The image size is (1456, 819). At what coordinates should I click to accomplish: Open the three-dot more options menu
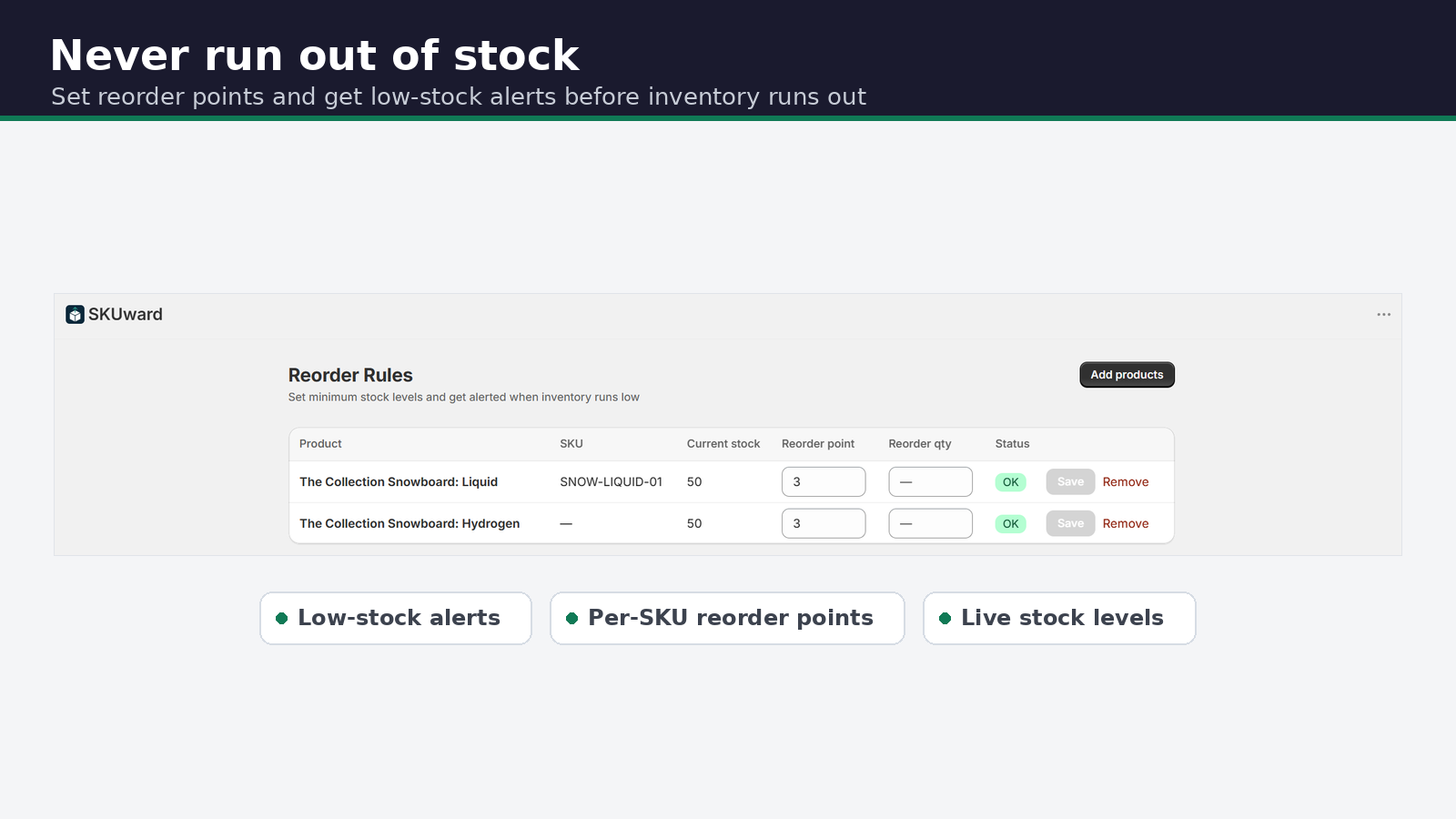coord(1383,315)
